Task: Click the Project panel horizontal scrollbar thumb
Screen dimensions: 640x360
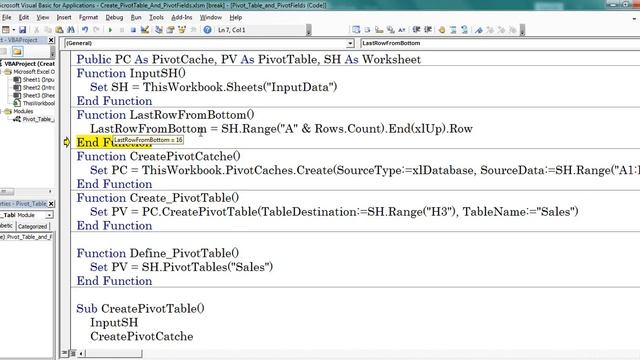Action: click(7, 191)
